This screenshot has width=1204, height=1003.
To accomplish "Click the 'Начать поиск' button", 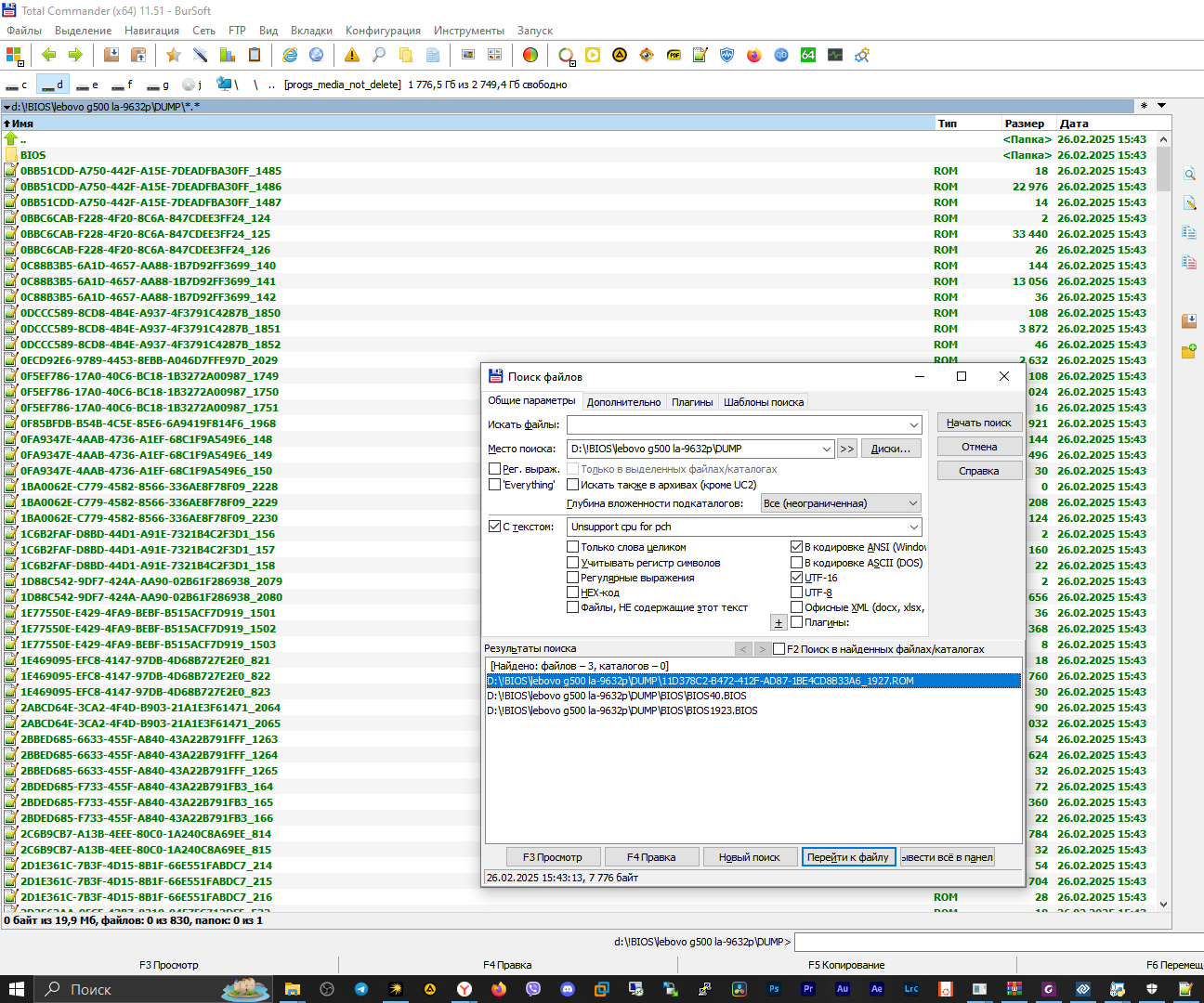I will point(979,423).
